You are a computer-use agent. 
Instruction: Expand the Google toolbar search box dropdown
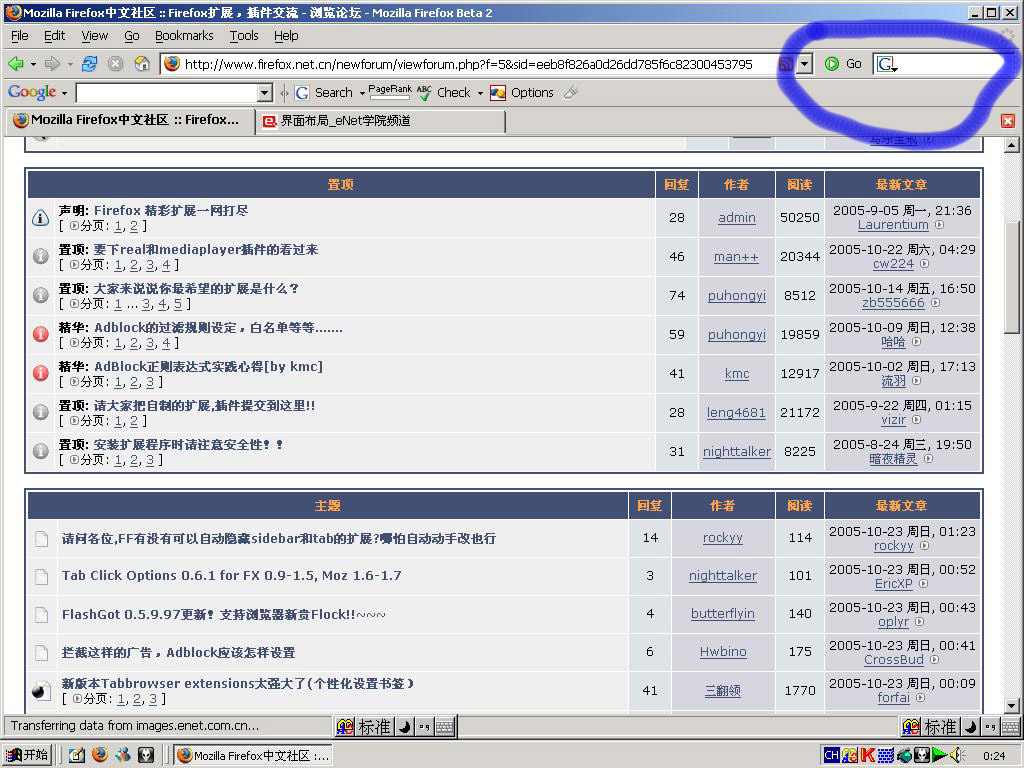pos(265,93)
